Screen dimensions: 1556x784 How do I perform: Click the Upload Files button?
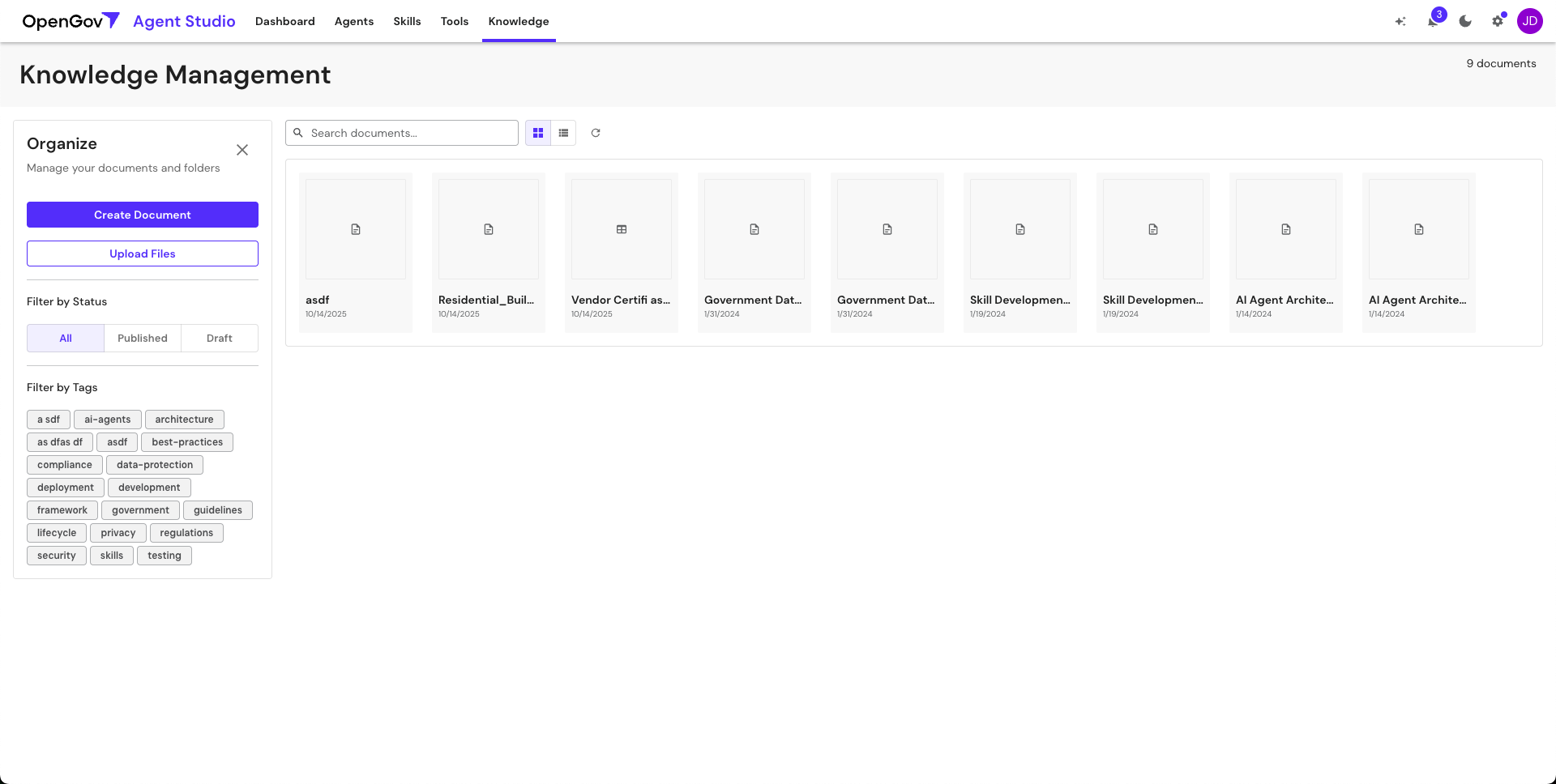pyautogui.click(x=142, y=254)
